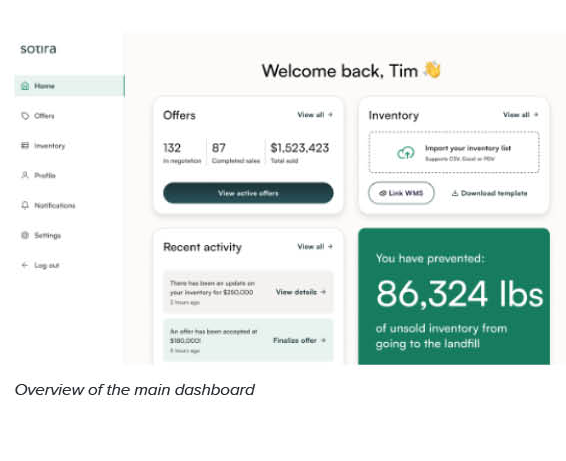
Task: Click the Download template link
Action: click(x=490, y=193)
